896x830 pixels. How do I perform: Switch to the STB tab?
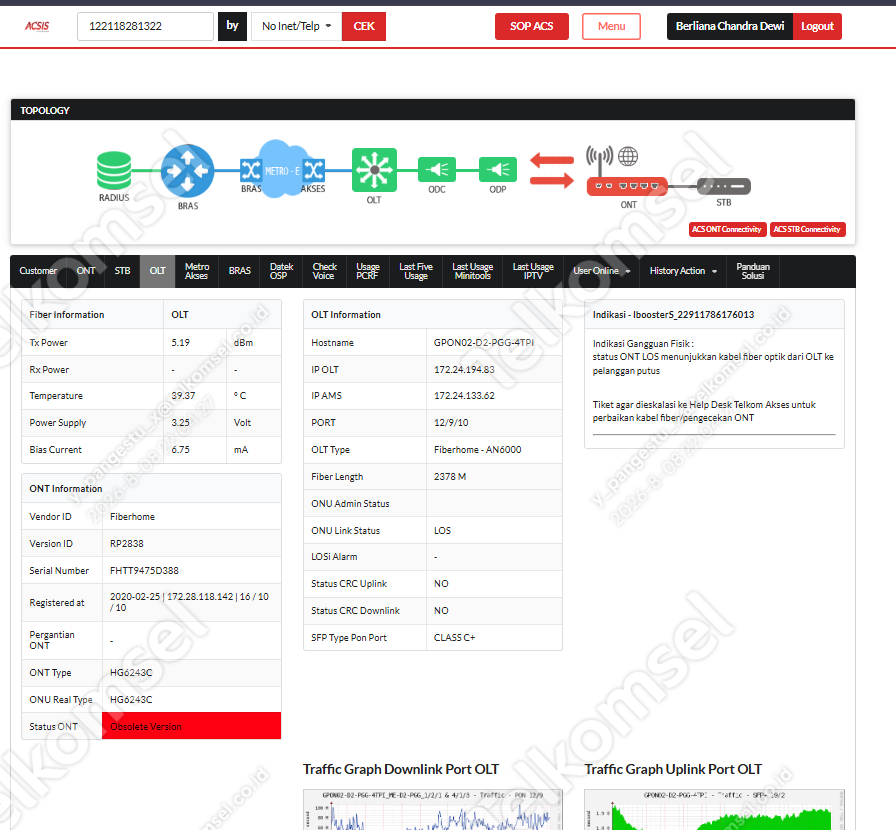pos(122,271)
